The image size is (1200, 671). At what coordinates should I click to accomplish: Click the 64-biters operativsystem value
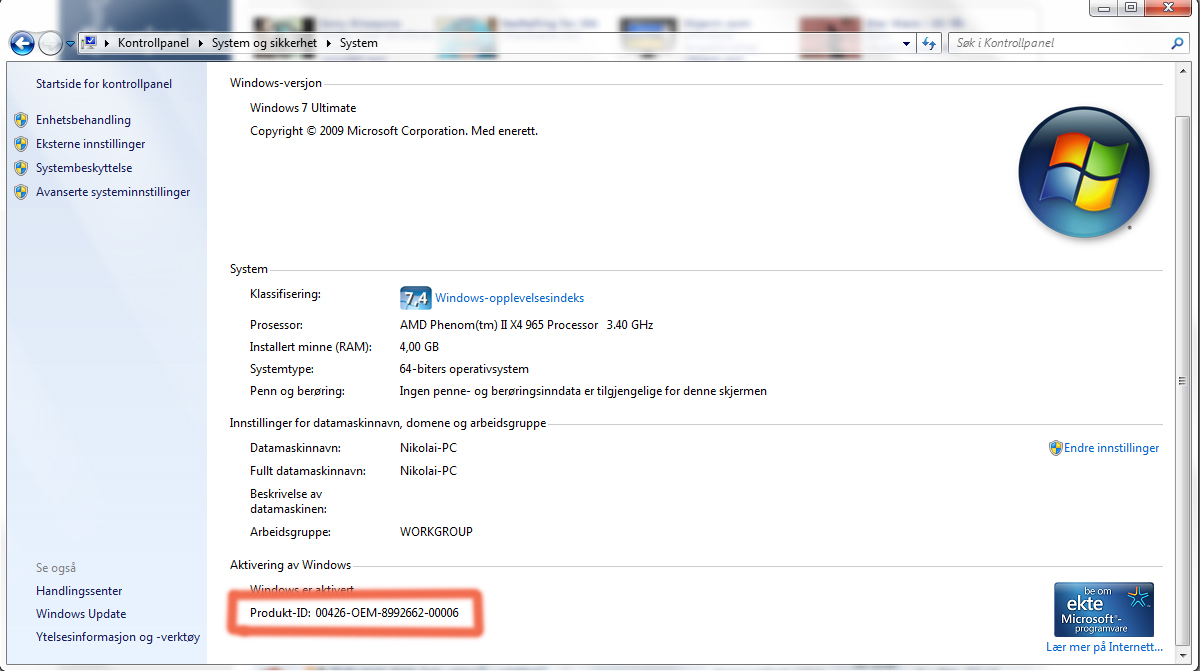pyautogui.click(x=464, y=369)
